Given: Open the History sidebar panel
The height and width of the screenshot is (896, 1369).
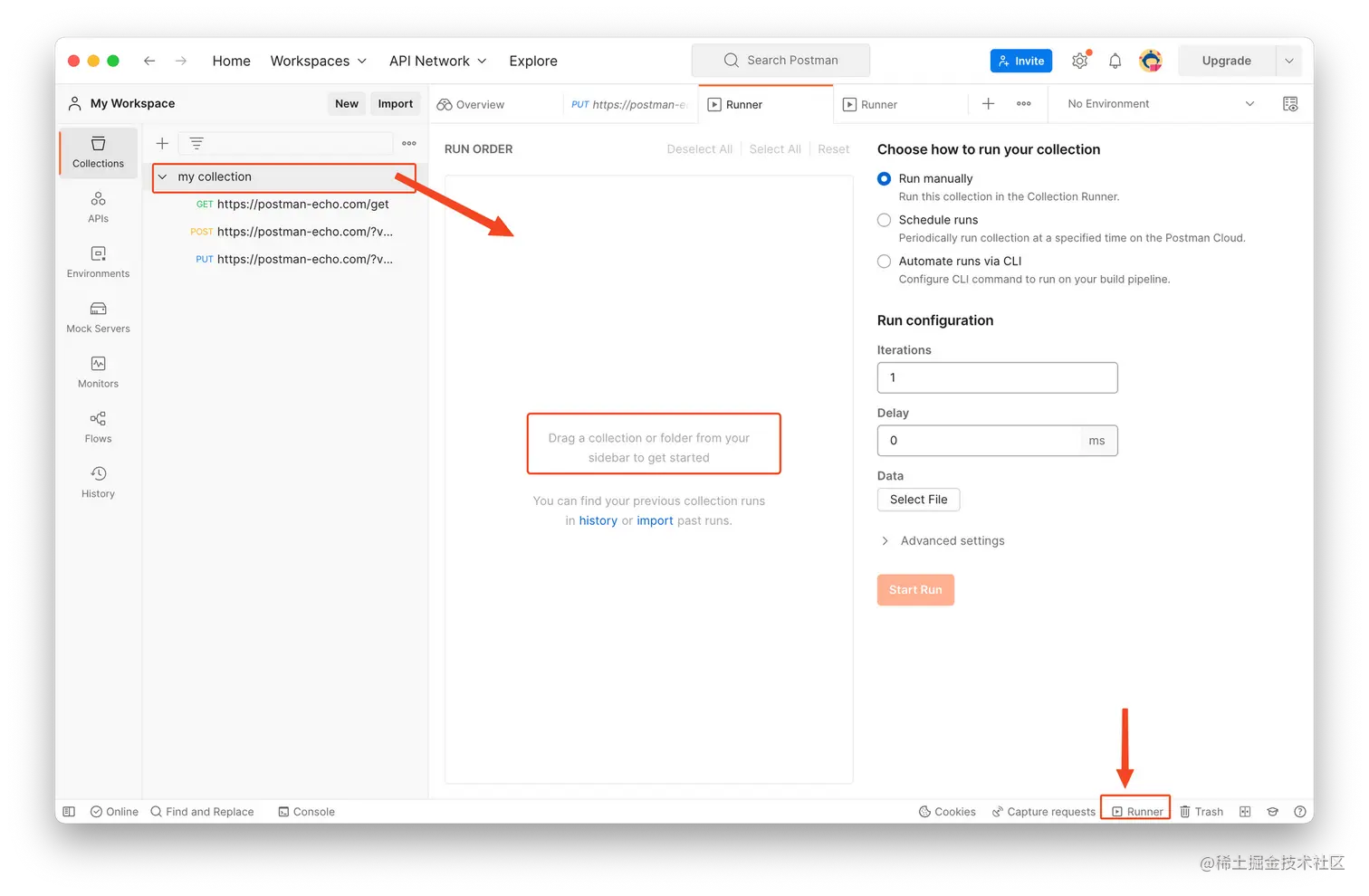Looking at the screenshot, I should click(98, 483).
